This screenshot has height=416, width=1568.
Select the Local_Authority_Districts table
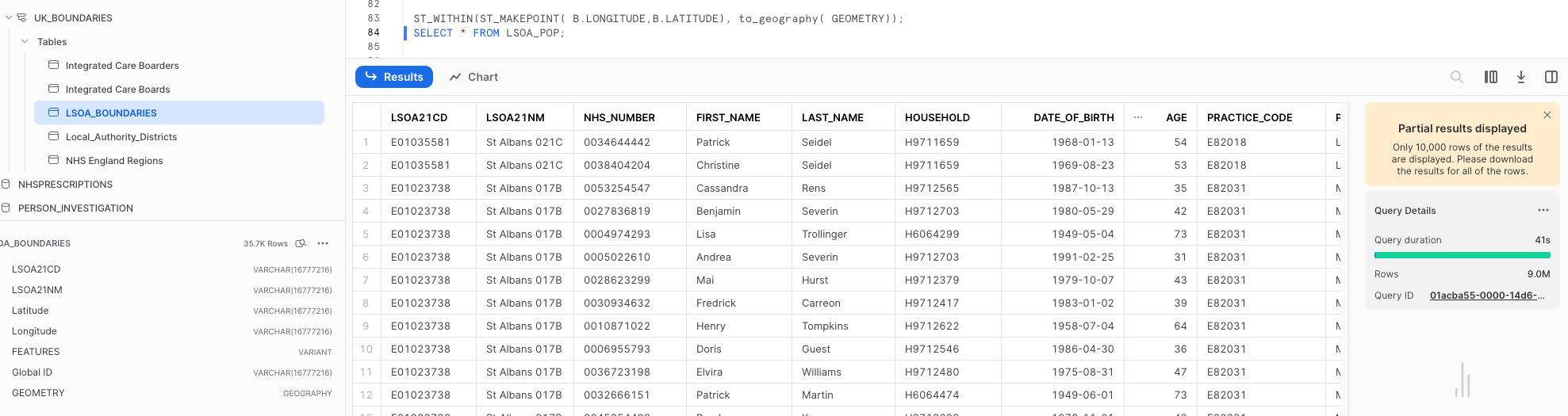pos(121,136)
